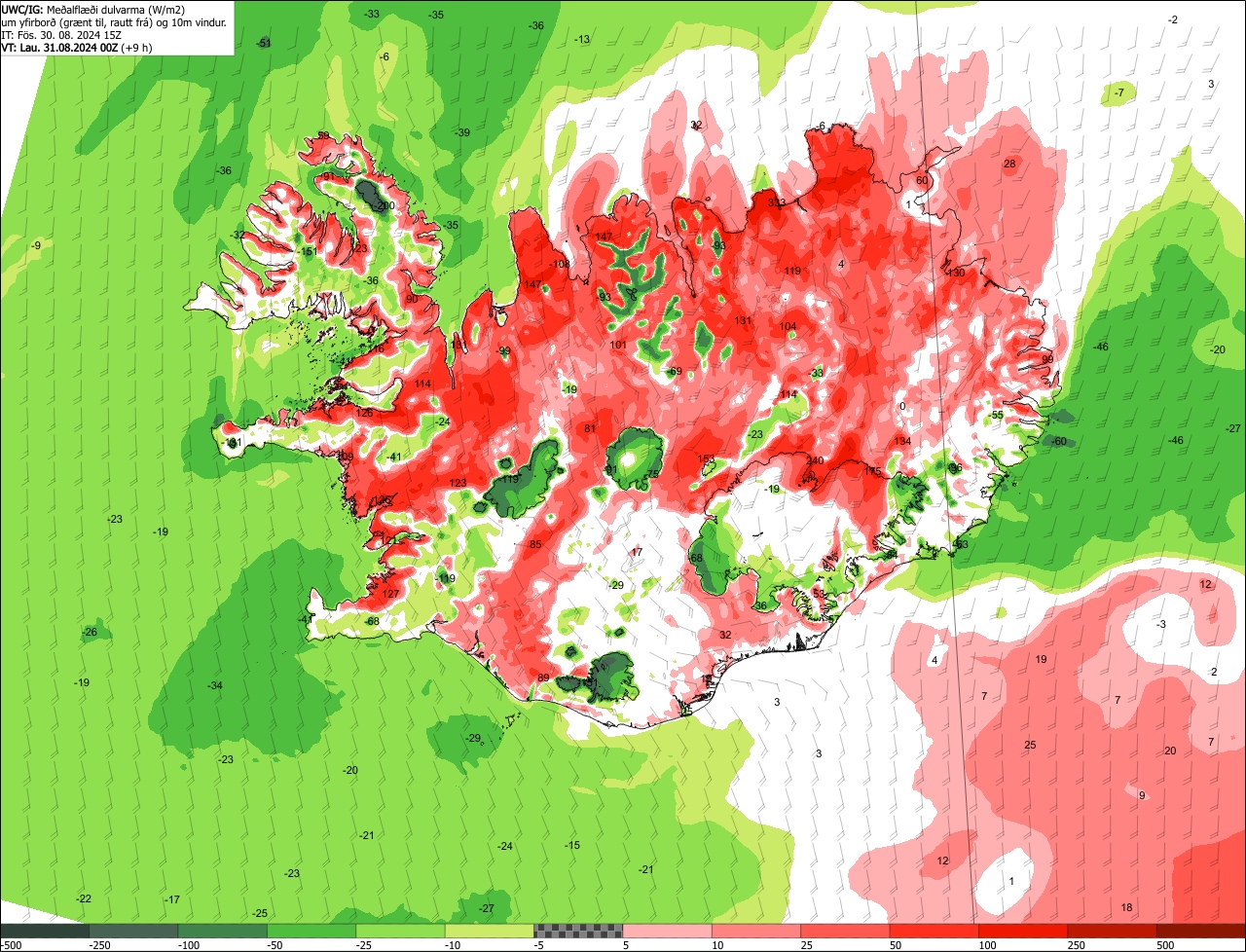This screenshot has height=952, width=1246.
Task: Select the darkest red legend swatch above 500
Action: (x=1201, y=931)
